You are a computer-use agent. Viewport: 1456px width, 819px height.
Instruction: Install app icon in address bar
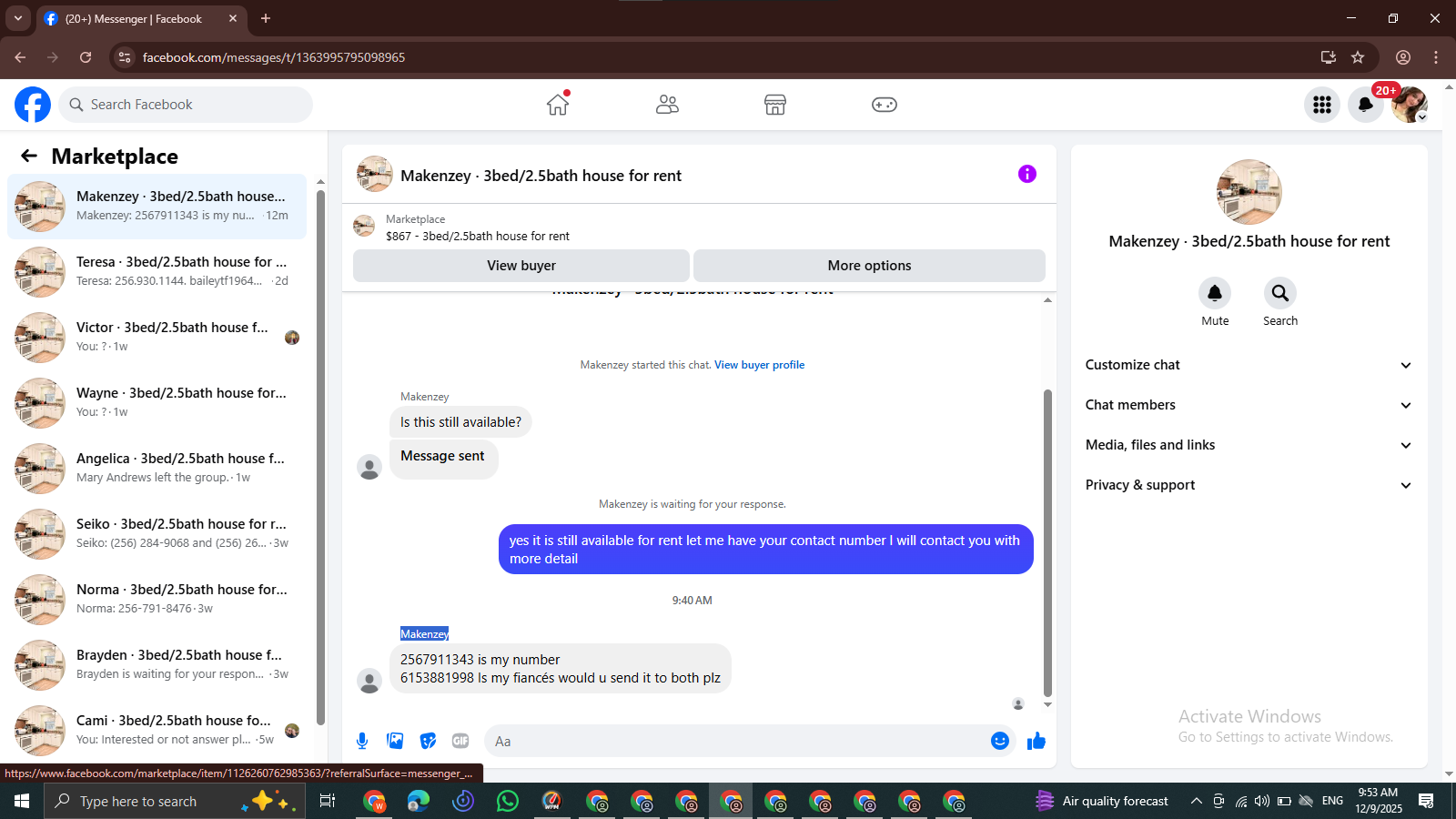point(1329,57)
